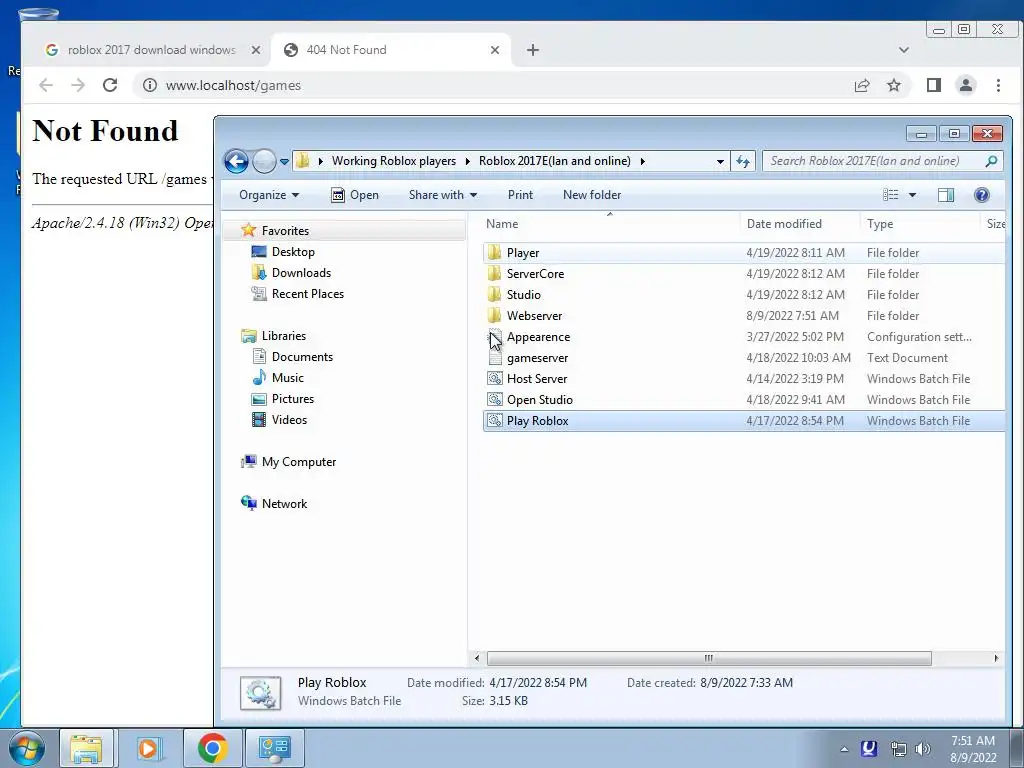Screen dimensions: 1024x768
Task: Select the Studio folder icon
Action: (x=494, y=295)
